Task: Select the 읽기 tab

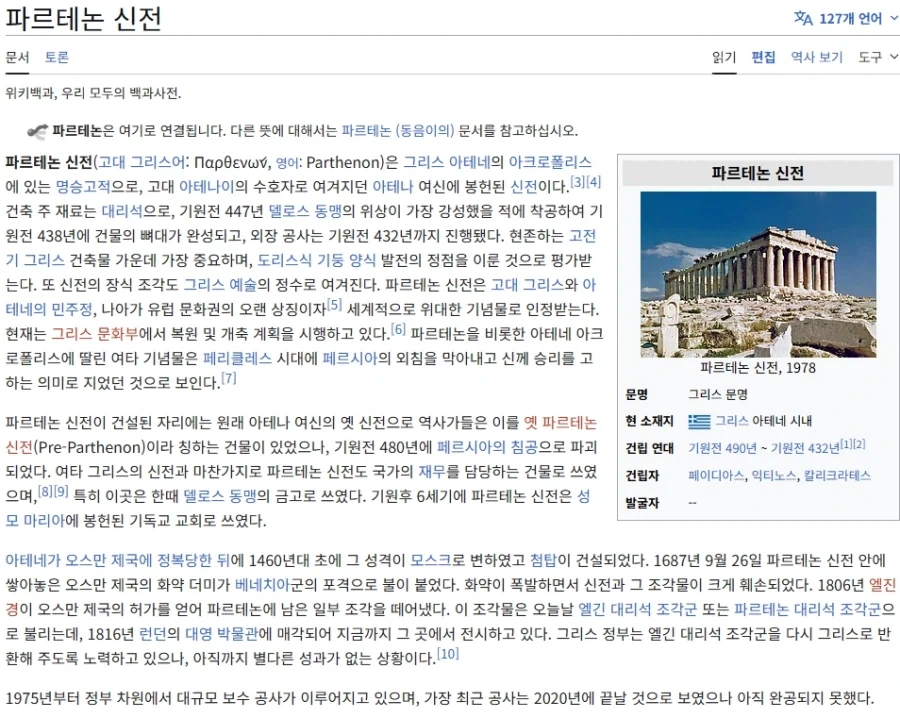Action: pos(724,57)
